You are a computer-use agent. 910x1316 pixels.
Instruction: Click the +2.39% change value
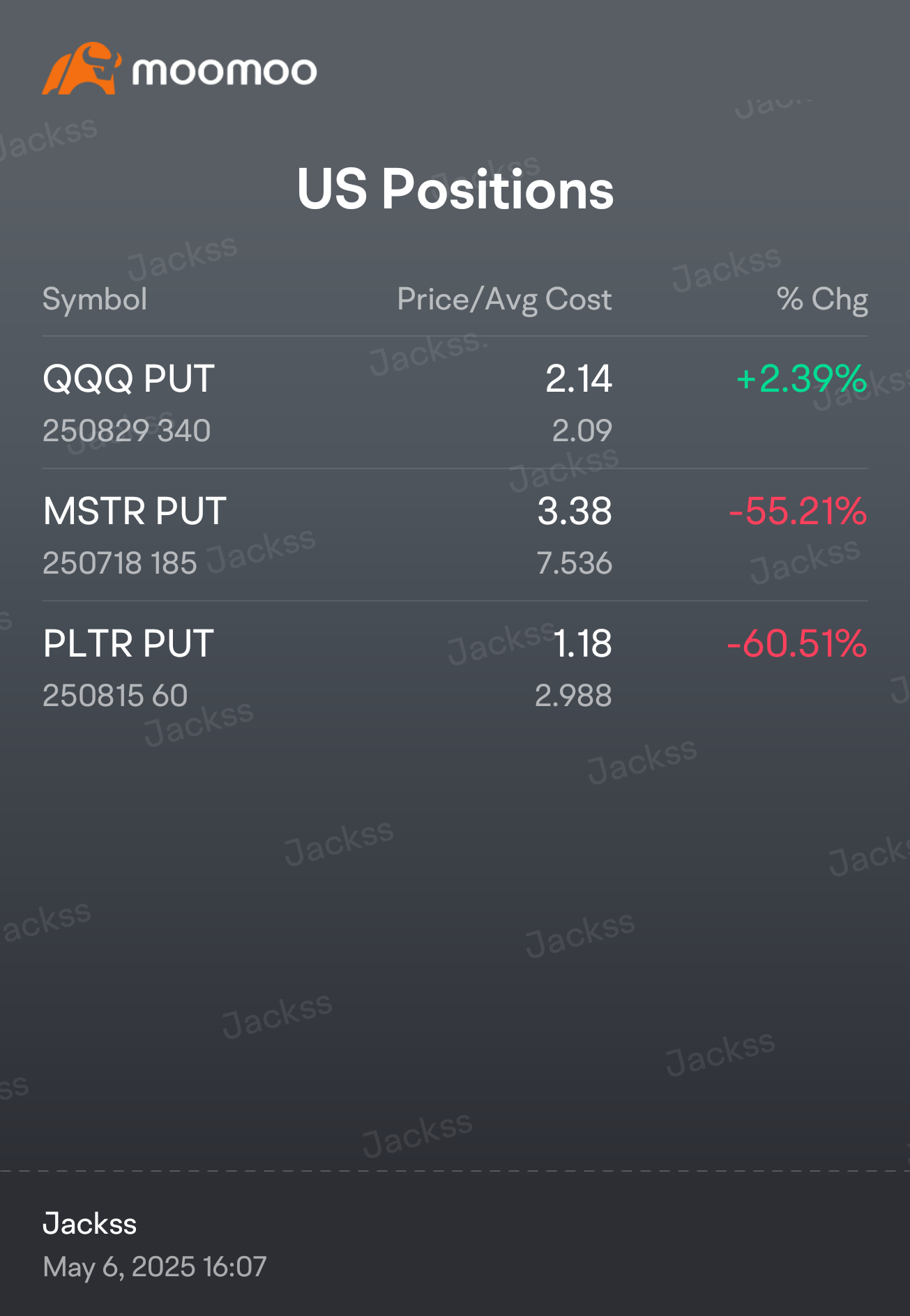(801, 378)
